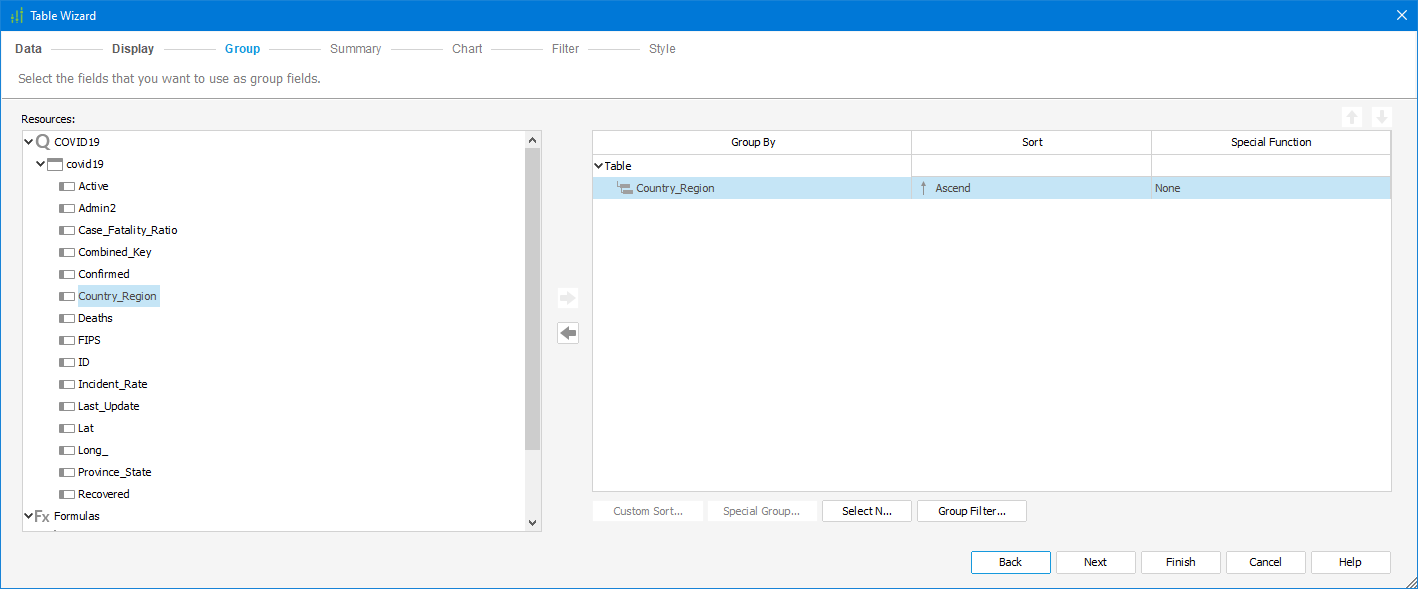The image size is (1418, 589).
Task: Click the move up arrow icon
Action: (x=1352, y=117)
